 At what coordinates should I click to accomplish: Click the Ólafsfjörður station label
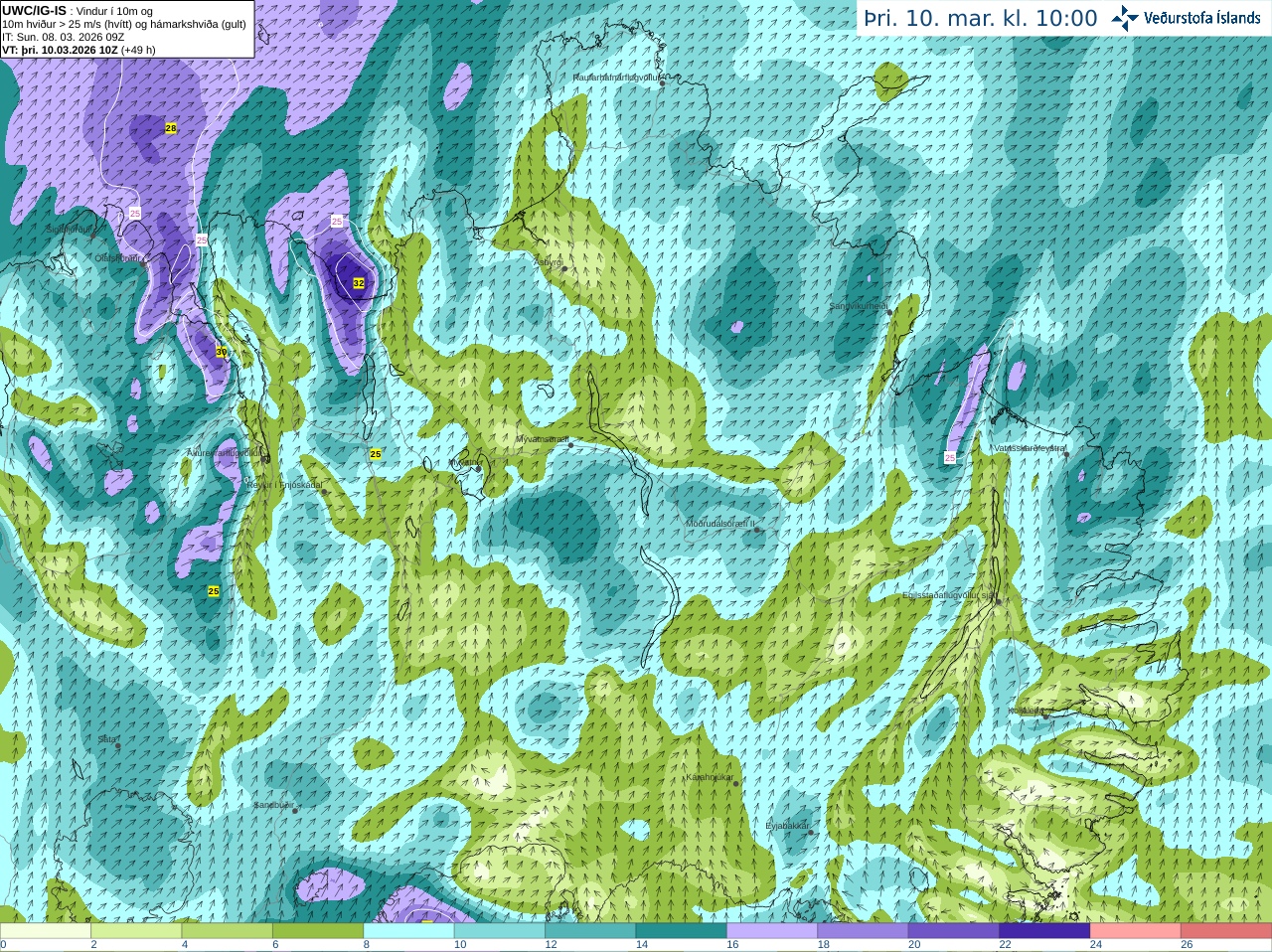(118, 258)
